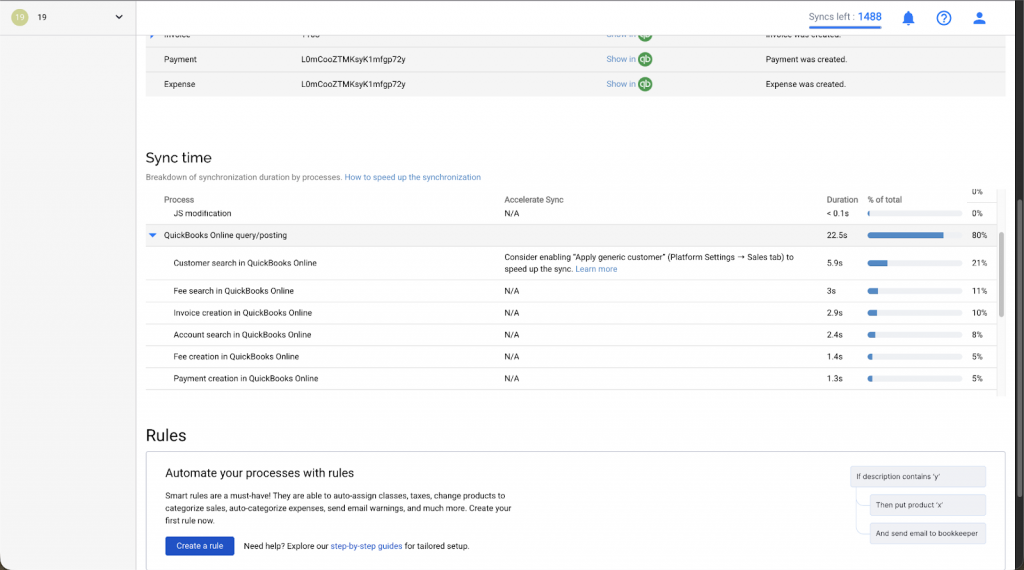Open the company selector dropdown chevron
The width and height of the screenshot is (1024, 570).
[x=119, y=17]
